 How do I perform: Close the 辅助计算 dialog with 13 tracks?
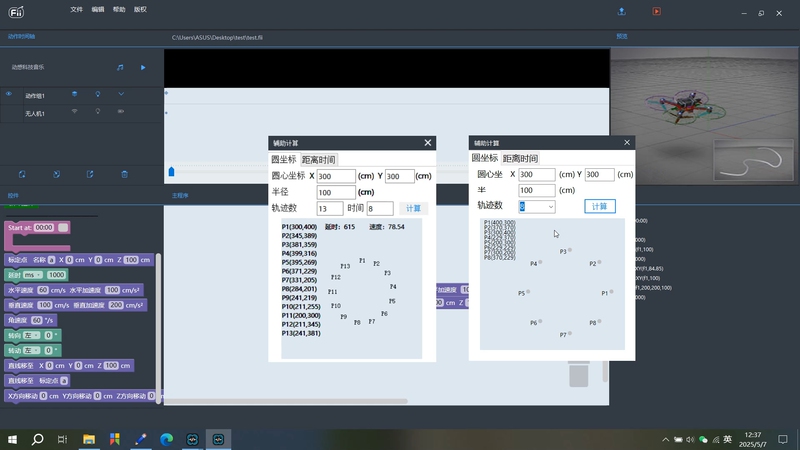tap(428, 143)
